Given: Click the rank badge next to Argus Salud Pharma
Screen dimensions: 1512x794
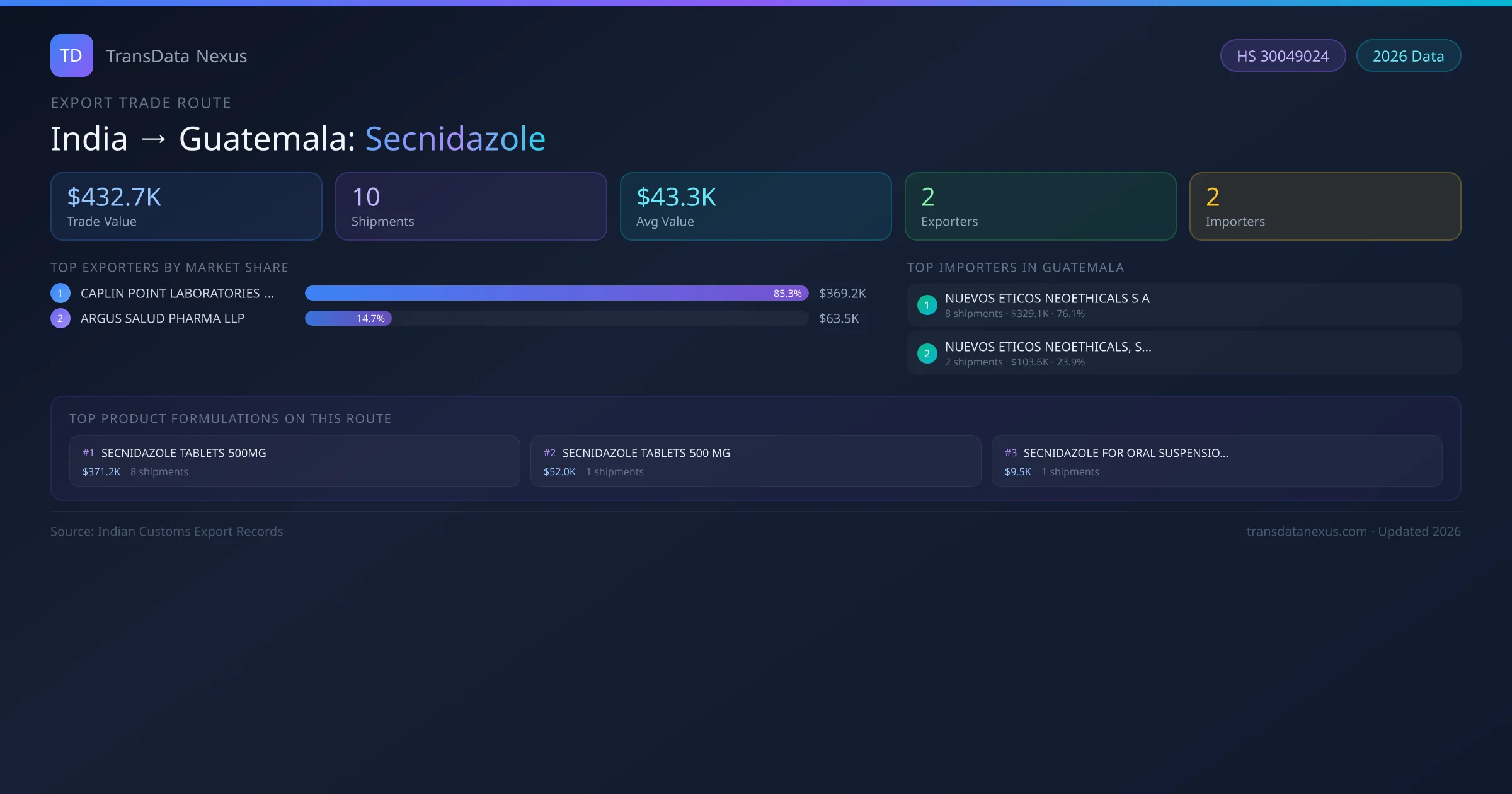Looking at the screenshot, I should pos(60,318).
